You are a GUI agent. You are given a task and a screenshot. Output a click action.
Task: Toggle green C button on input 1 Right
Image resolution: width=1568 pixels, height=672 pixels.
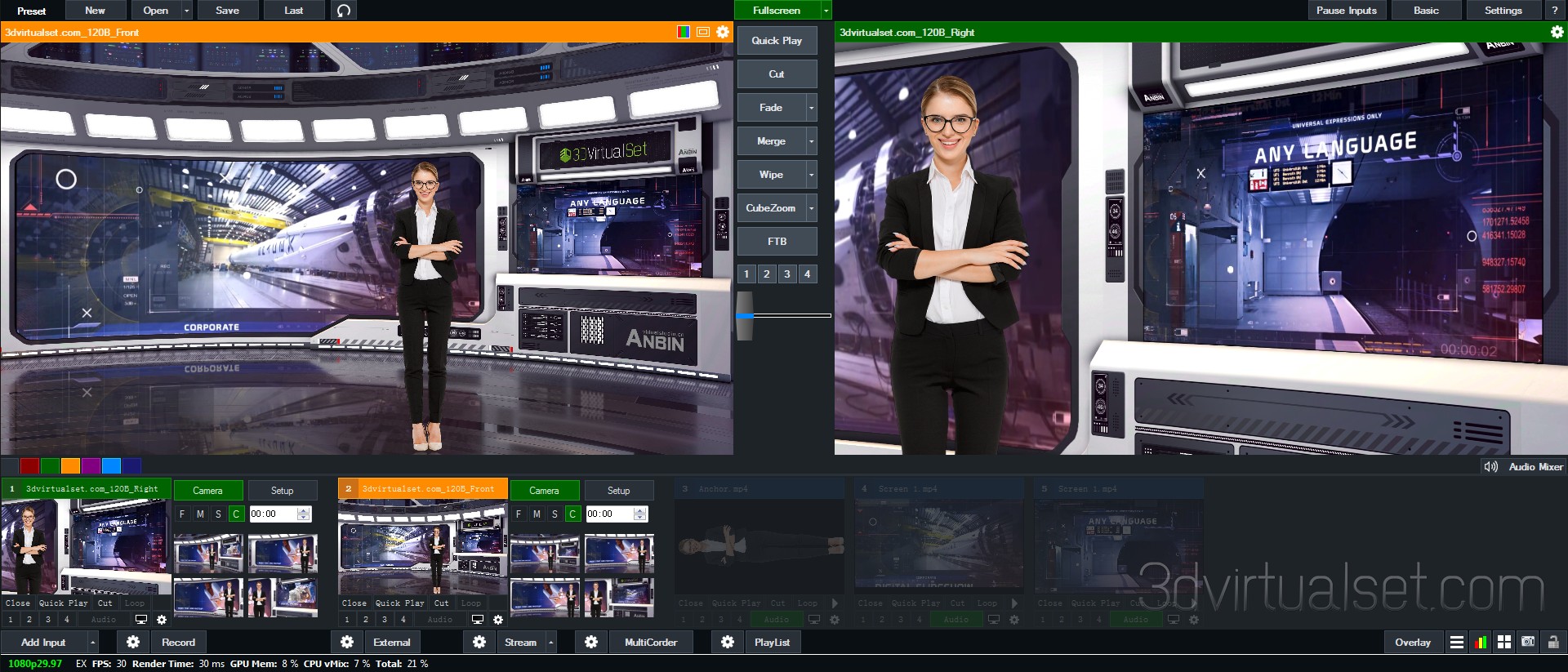(x=236, y=514)
